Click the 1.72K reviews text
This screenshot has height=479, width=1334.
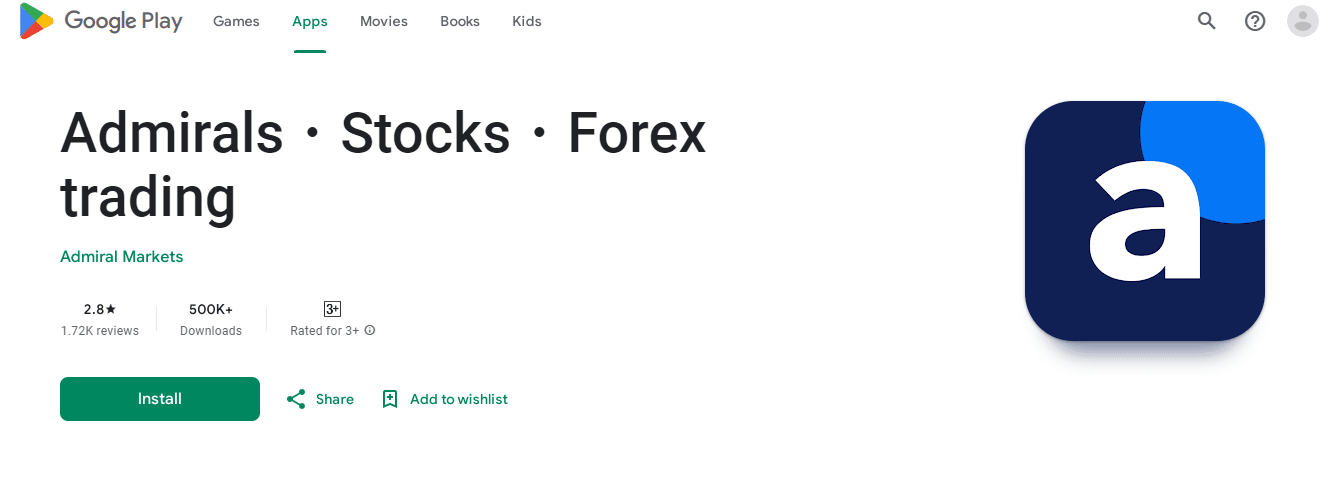coord(100,331)
